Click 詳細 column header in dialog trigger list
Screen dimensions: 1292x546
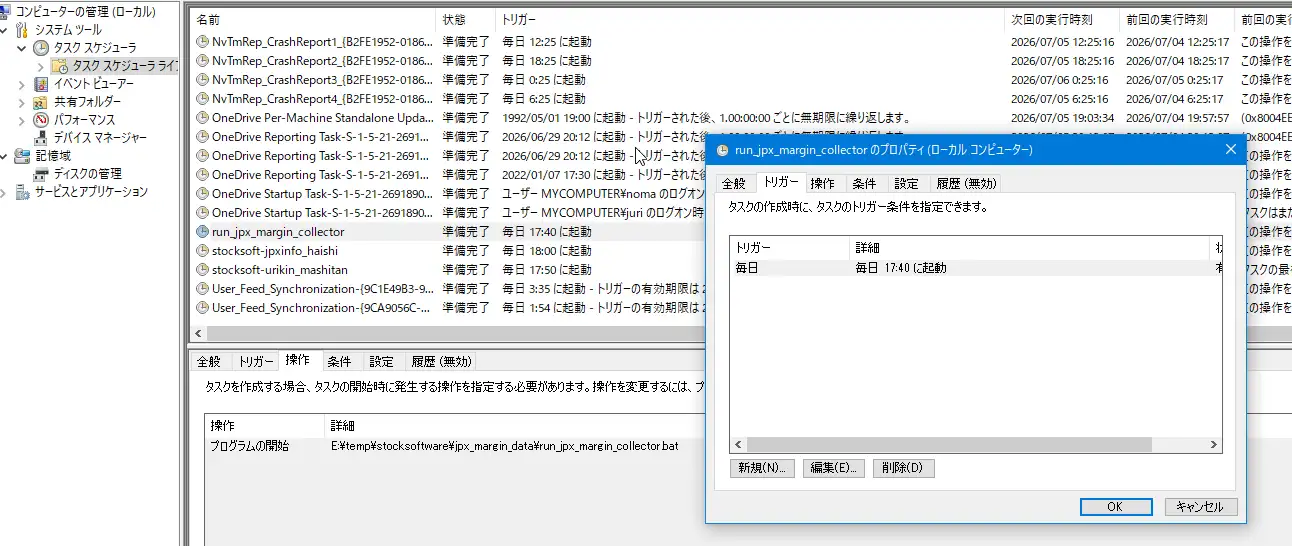pyautogui.click(x=1029, y=247)
